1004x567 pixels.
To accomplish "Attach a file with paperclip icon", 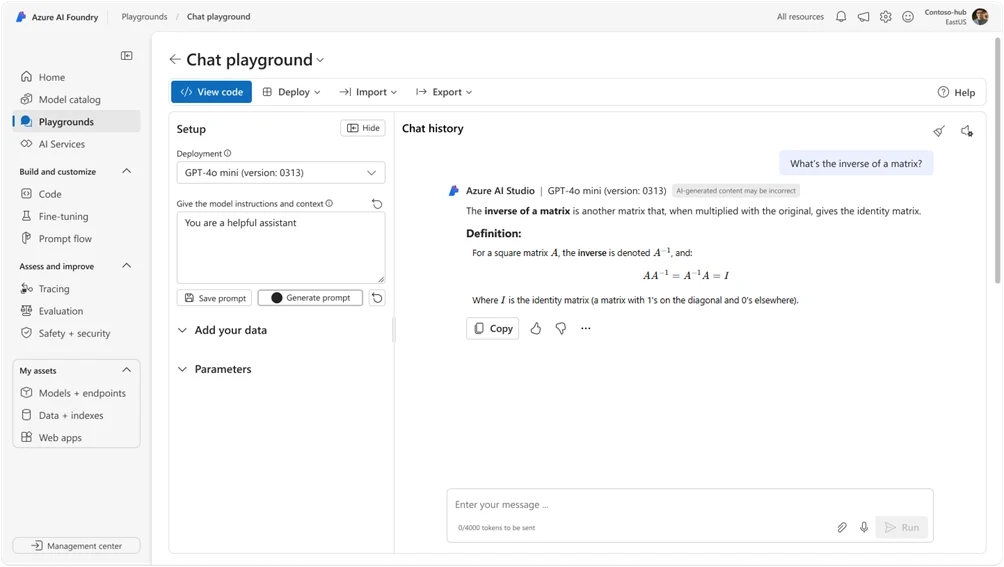I will click(x=842, y=527).
